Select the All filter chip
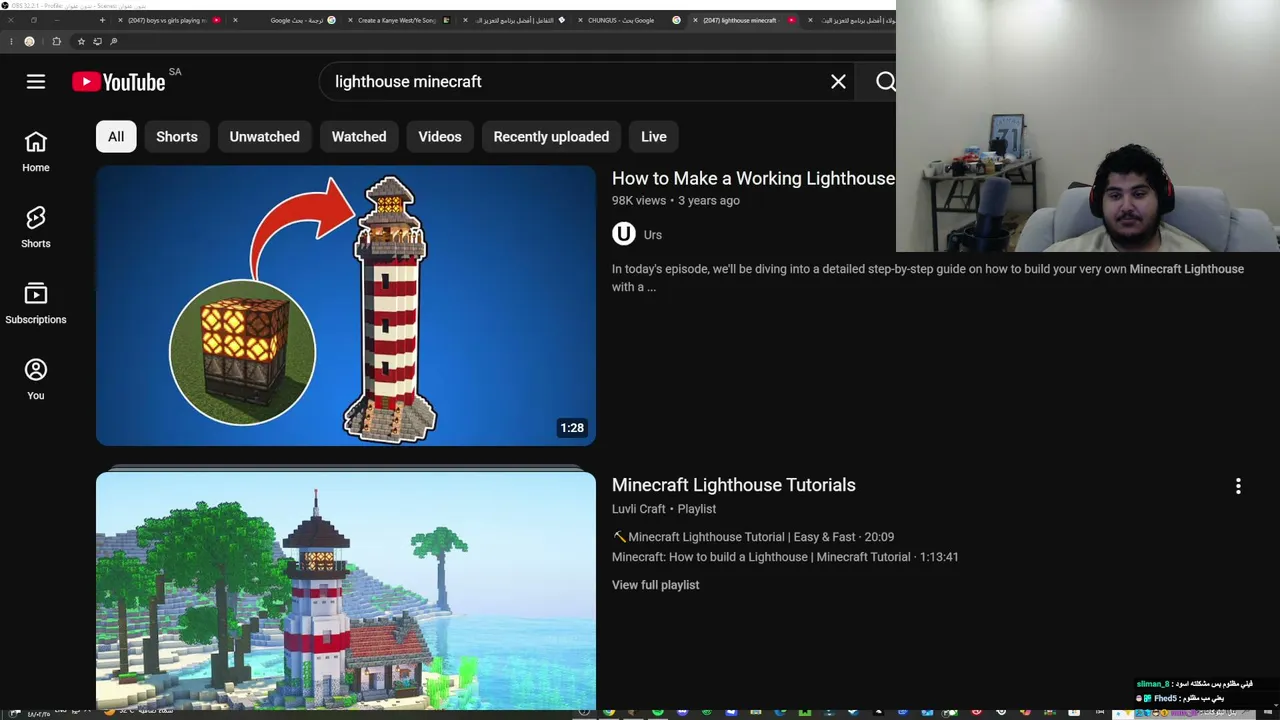The width and height of the screenshot is (1280, 720). click(x=116, y=137)
